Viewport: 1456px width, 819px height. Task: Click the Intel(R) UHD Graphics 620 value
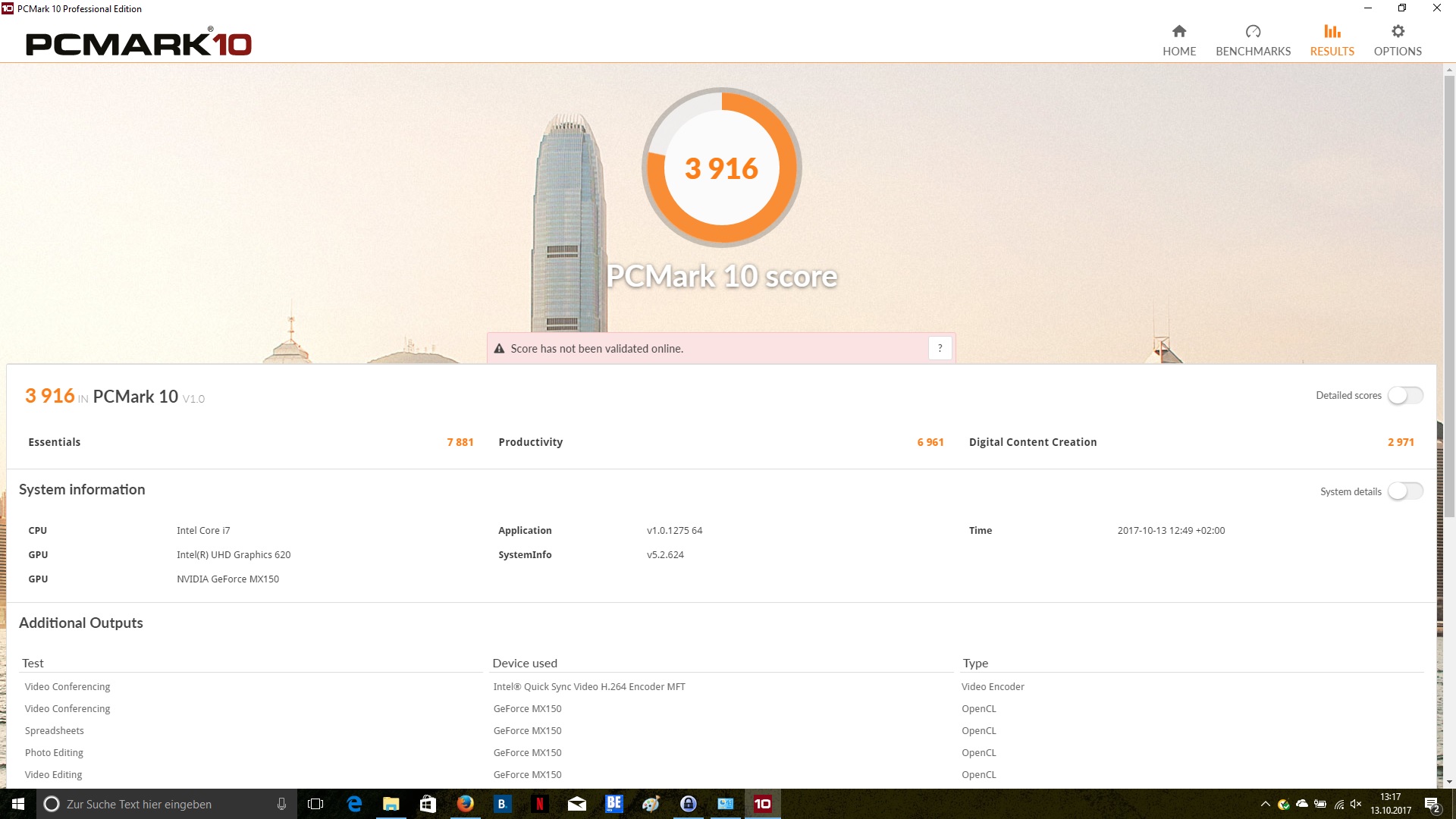[234, 555]
